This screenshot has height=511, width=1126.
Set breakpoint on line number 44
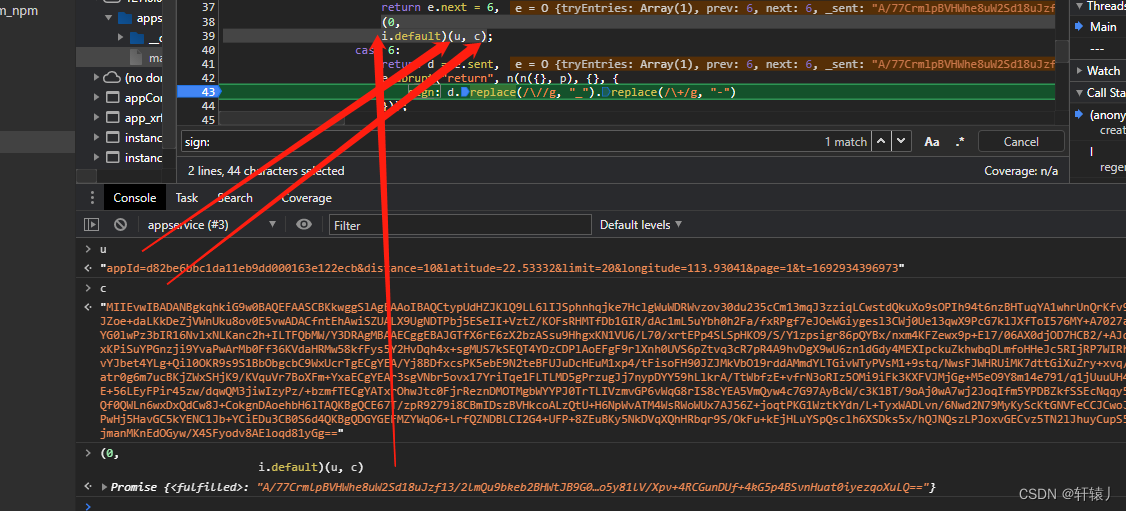(208, 106)
